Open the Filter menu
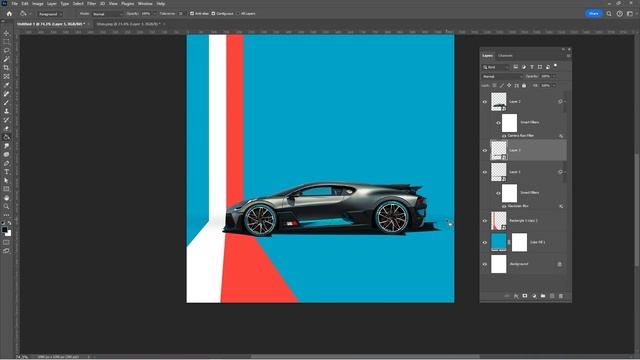This screenshot has width=640, height=360. pos(91,4)
